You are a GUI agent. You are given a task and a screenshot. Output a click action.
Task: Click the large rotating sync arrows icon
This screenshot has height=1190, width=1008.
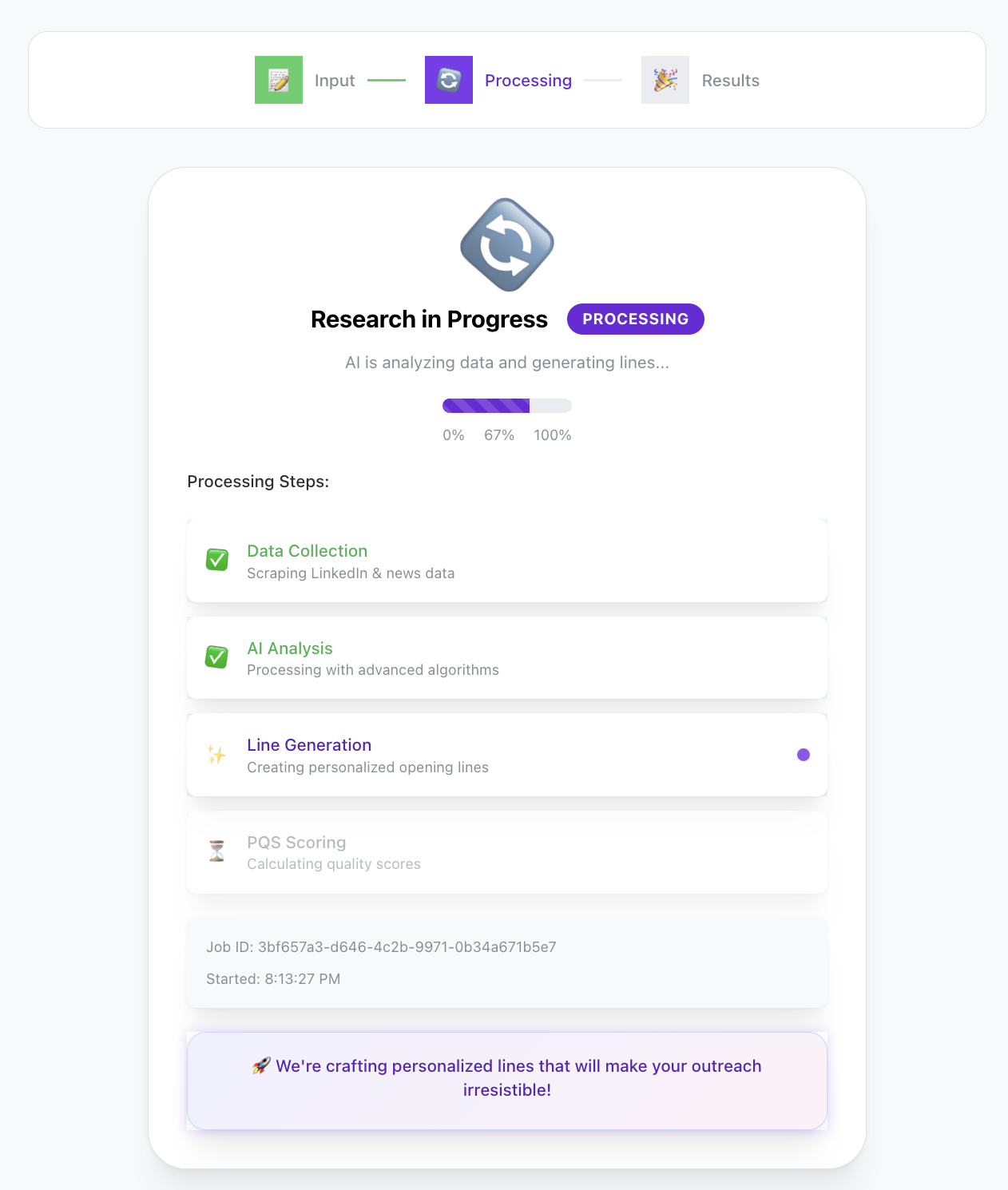click(x=507, y=244)
